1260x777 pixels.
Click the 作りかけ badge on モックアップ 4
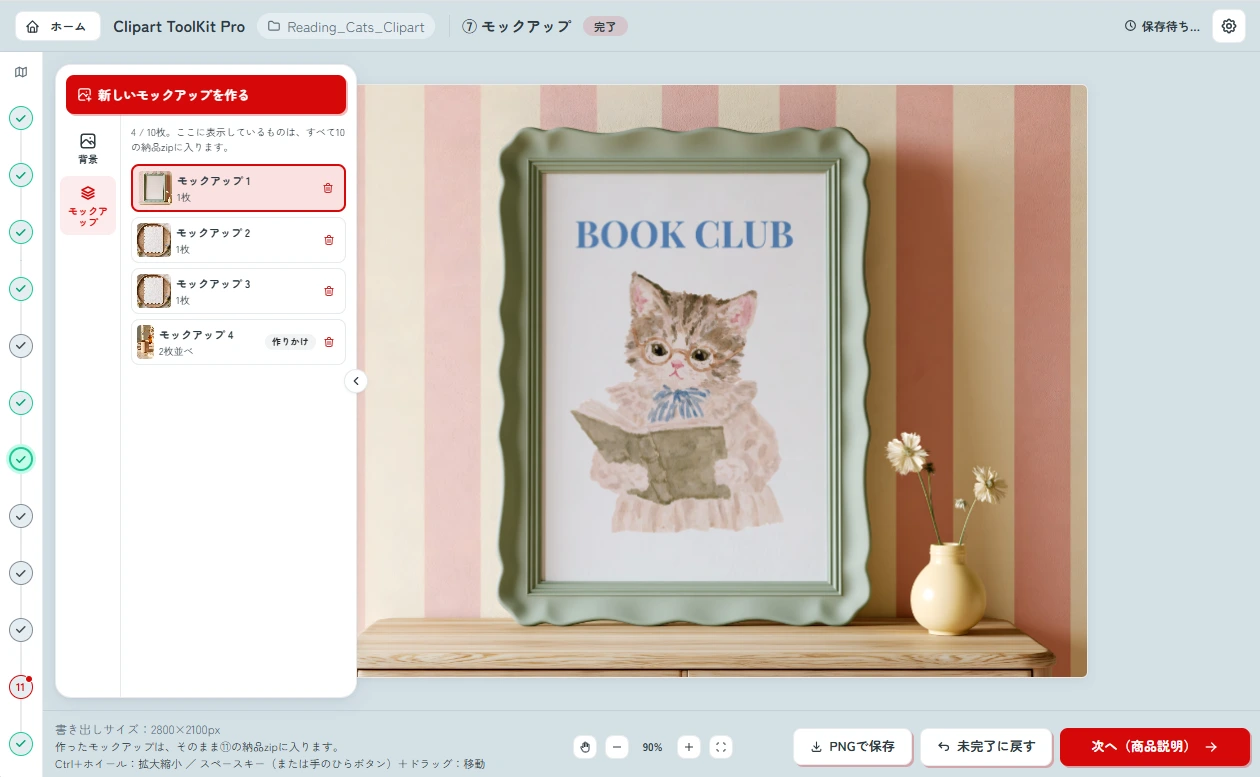pyautogui.click(x=290, y=342)
